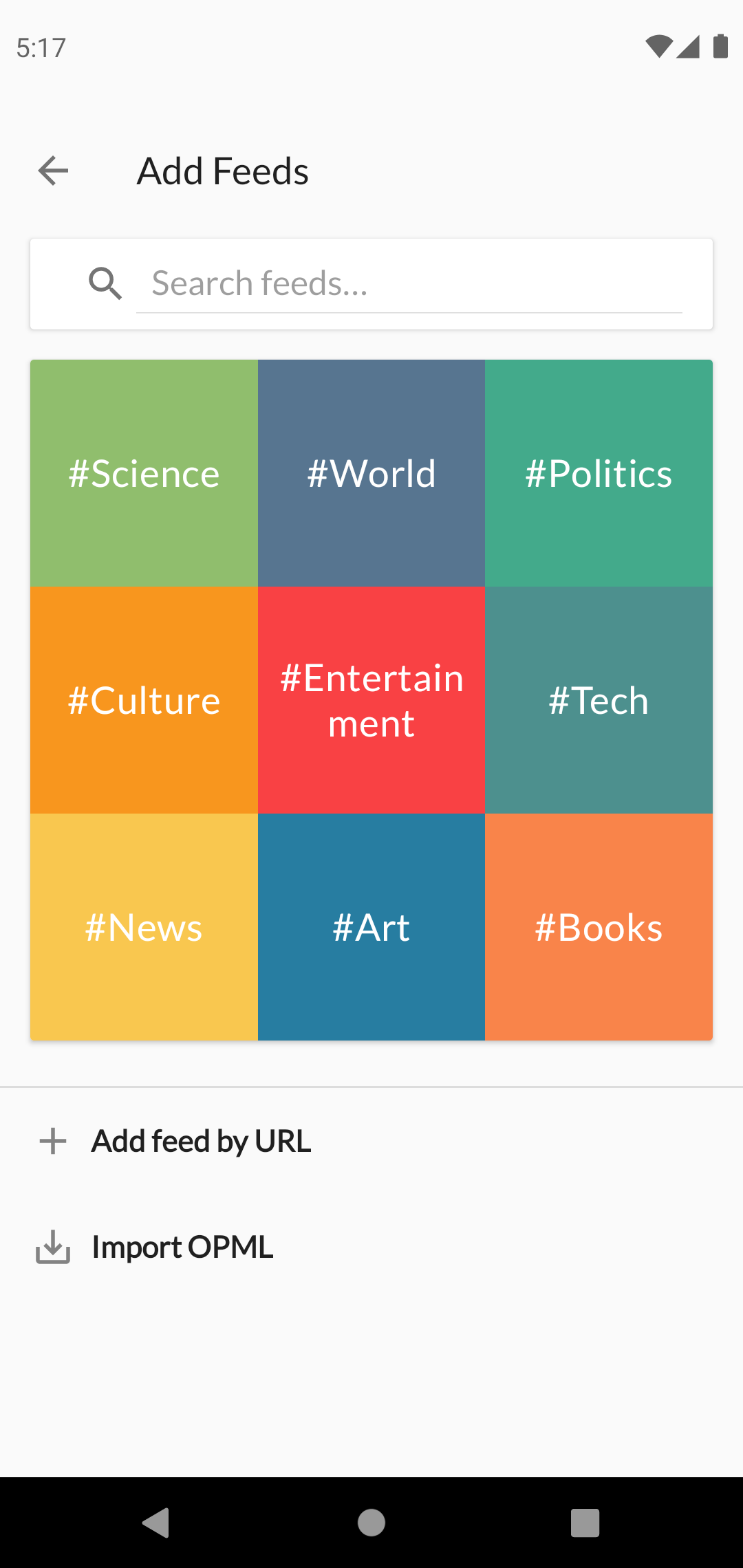Open recent apps with square button
The image size is (743, 1568).
[x=585, y=1523]
